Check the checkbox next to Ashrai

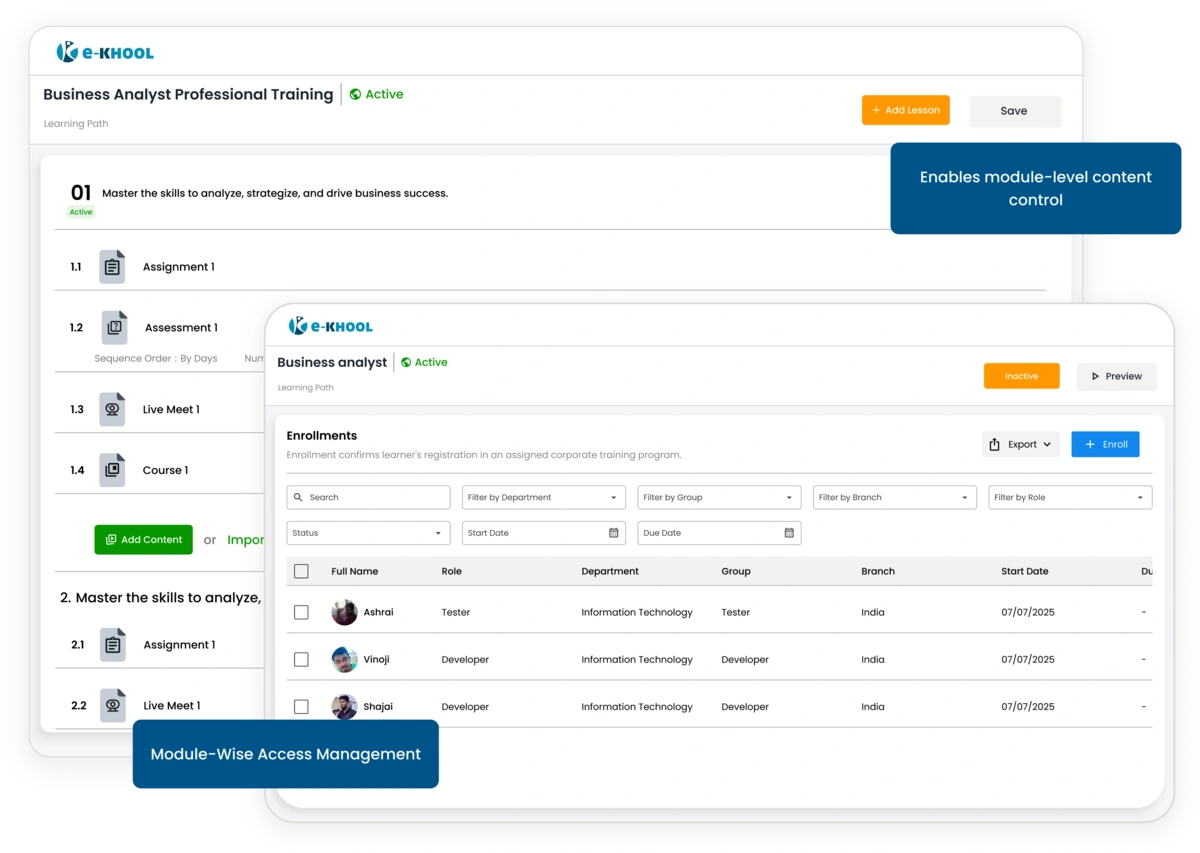click(301, 611)
